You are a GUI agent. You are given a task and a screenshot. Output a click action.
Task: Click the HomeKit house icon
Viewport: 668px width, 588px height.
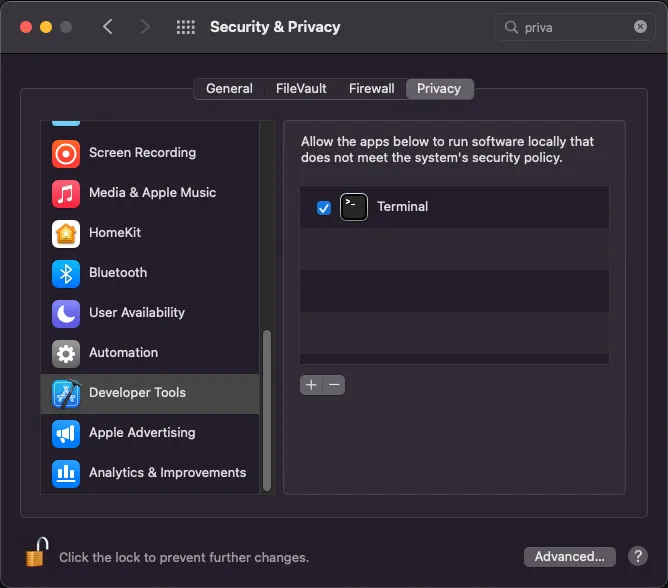(66, 233)
